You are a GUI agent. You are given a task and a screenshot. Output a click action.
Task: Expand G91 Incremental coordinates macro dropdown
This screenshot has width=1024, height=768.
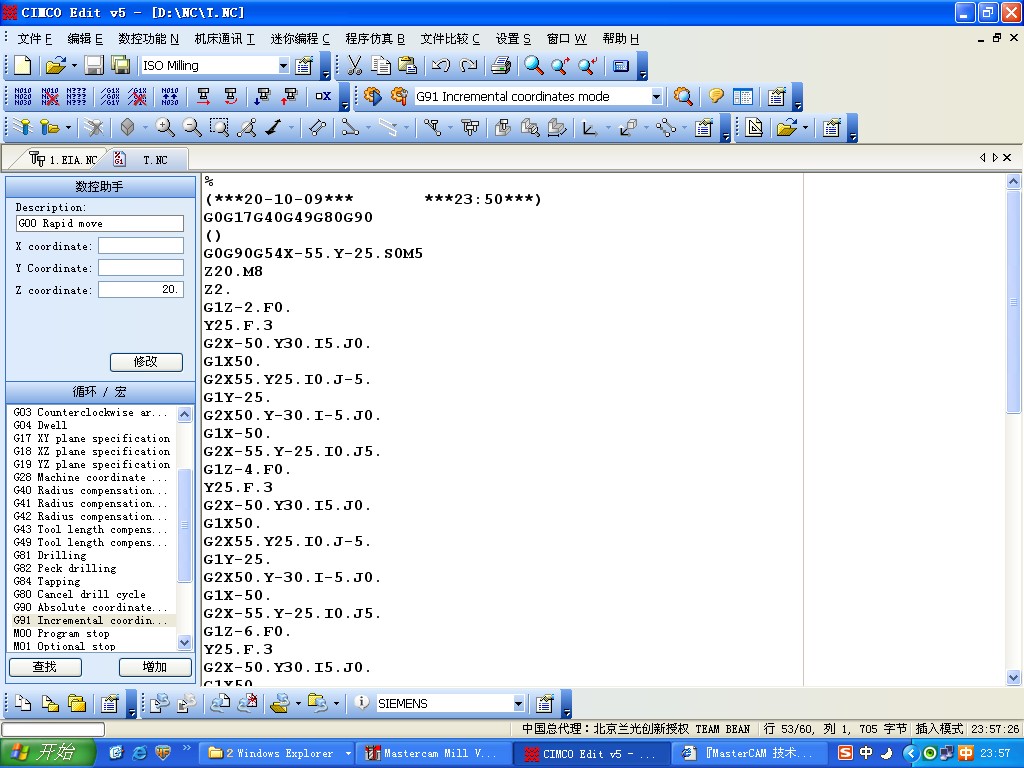(x=656, y=97)
